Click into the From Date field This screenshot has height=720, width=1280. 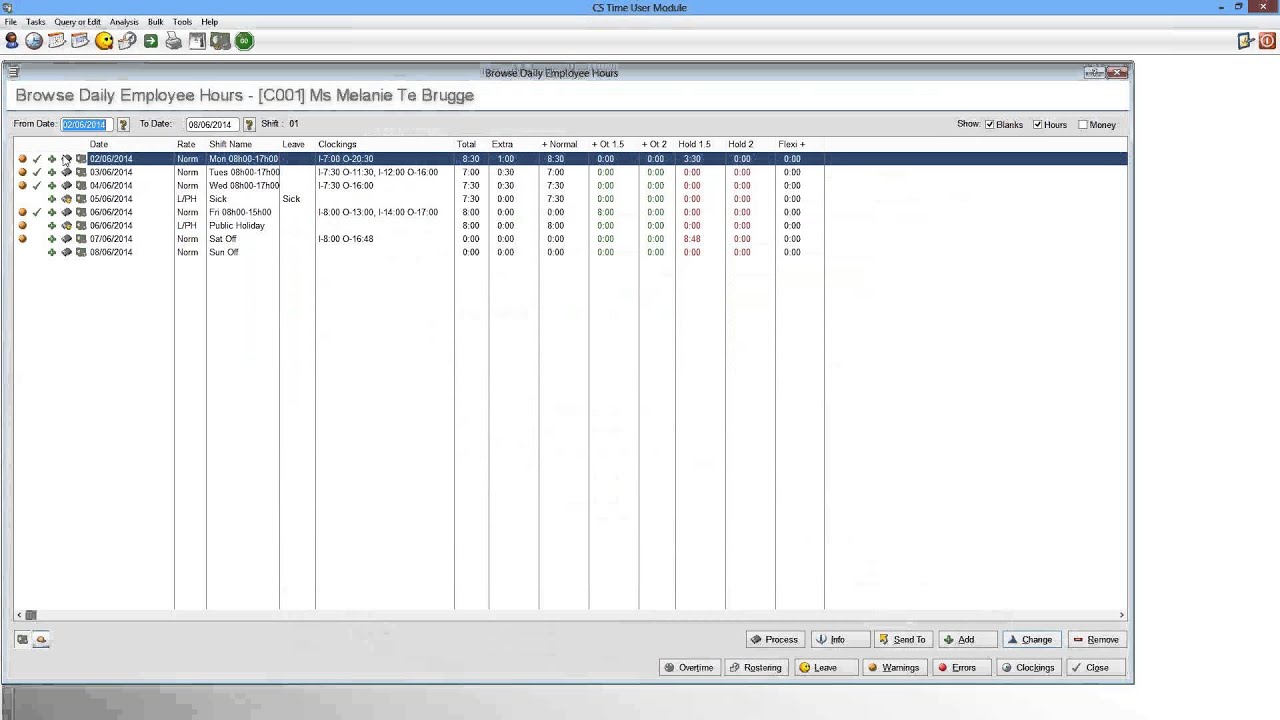[88, 125]
